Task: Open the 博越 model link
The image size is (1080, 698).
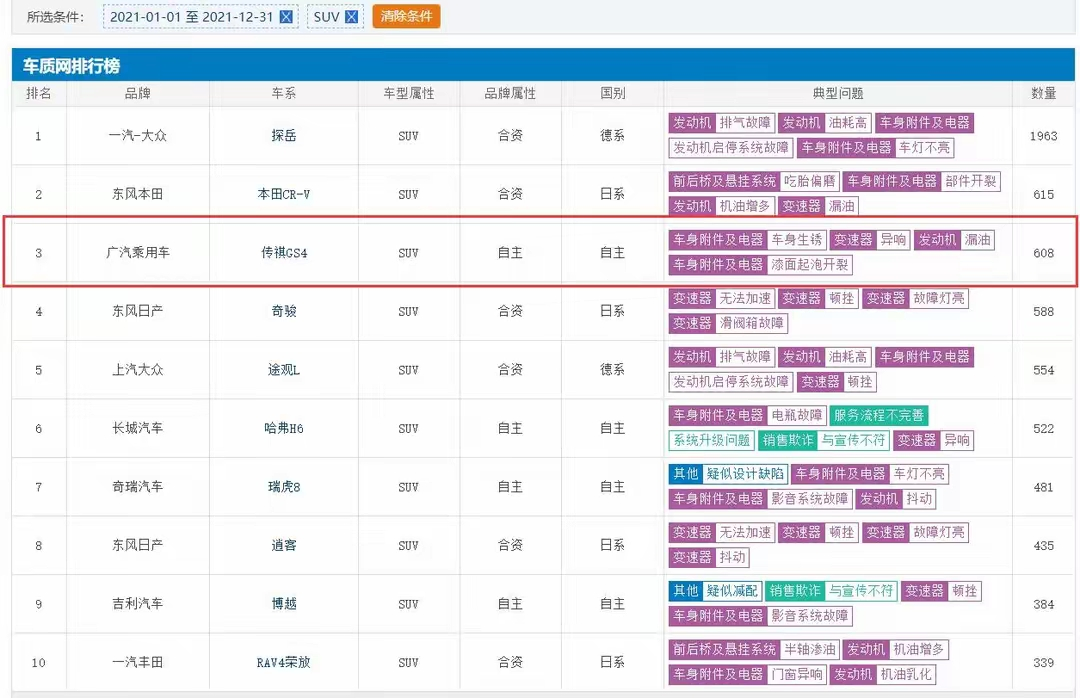Action: pos(284,604)
